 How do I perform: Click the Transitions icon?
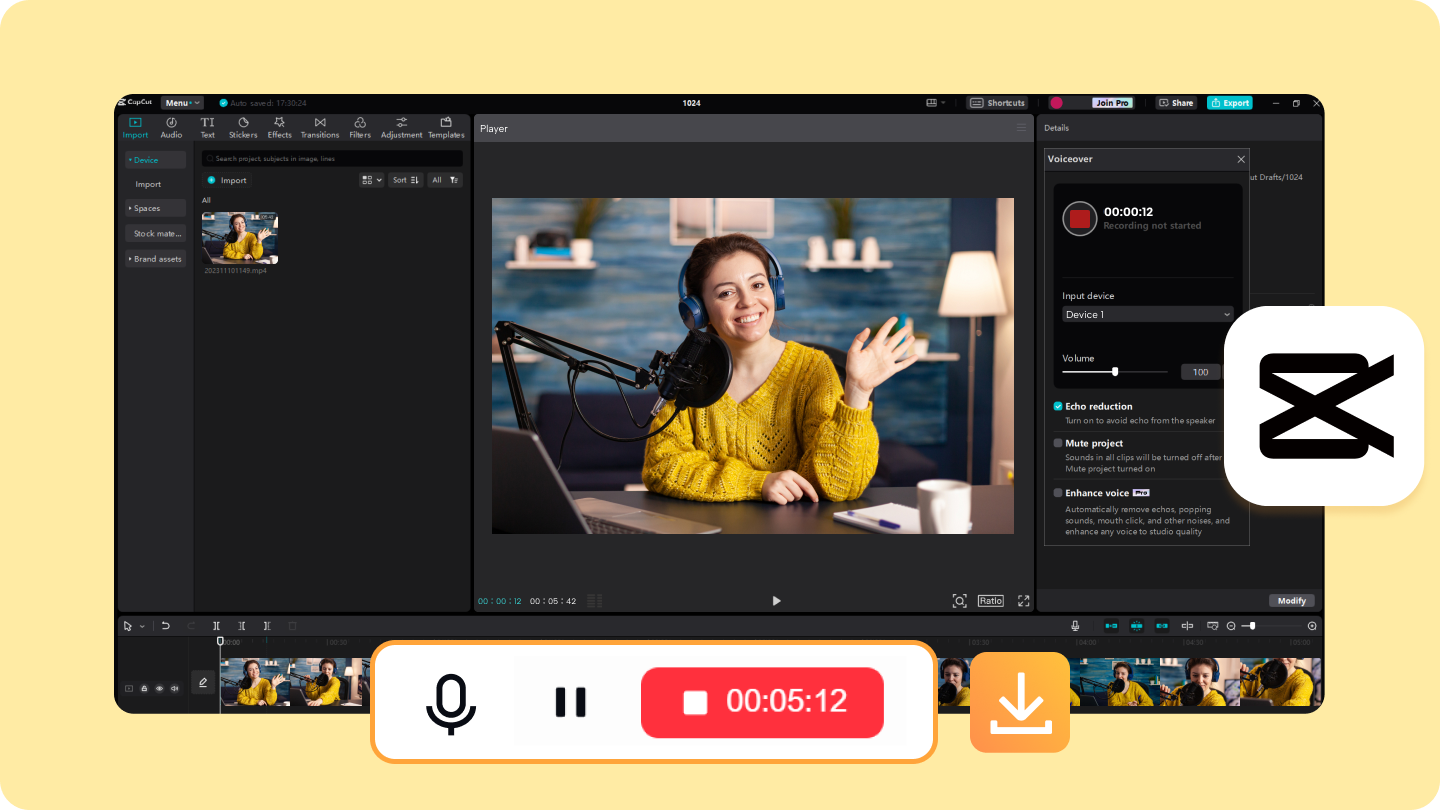[320, 127]
